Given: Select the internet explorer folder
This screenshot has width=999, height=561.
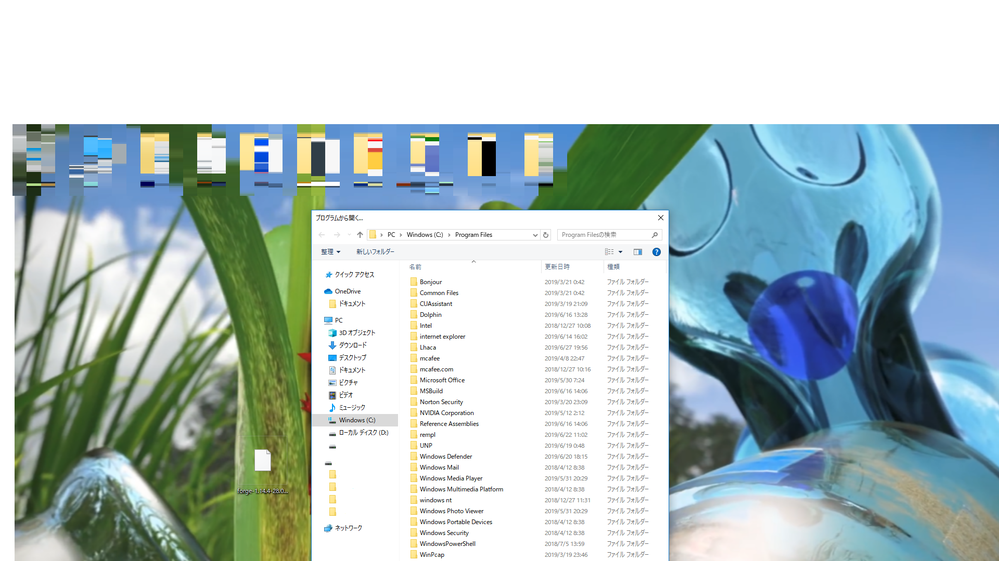Looking at the screenshot, I should point(442,336).
